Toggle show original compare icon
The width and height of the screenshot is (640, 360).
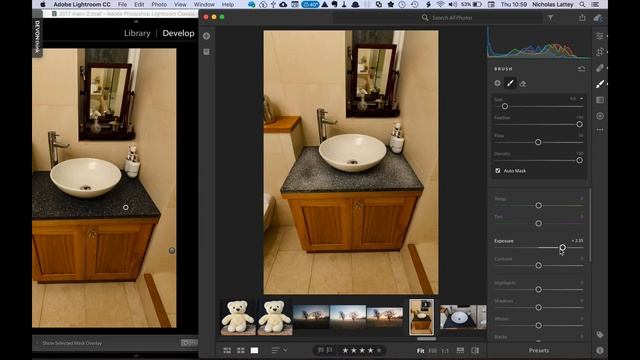(x=475, y=350)
